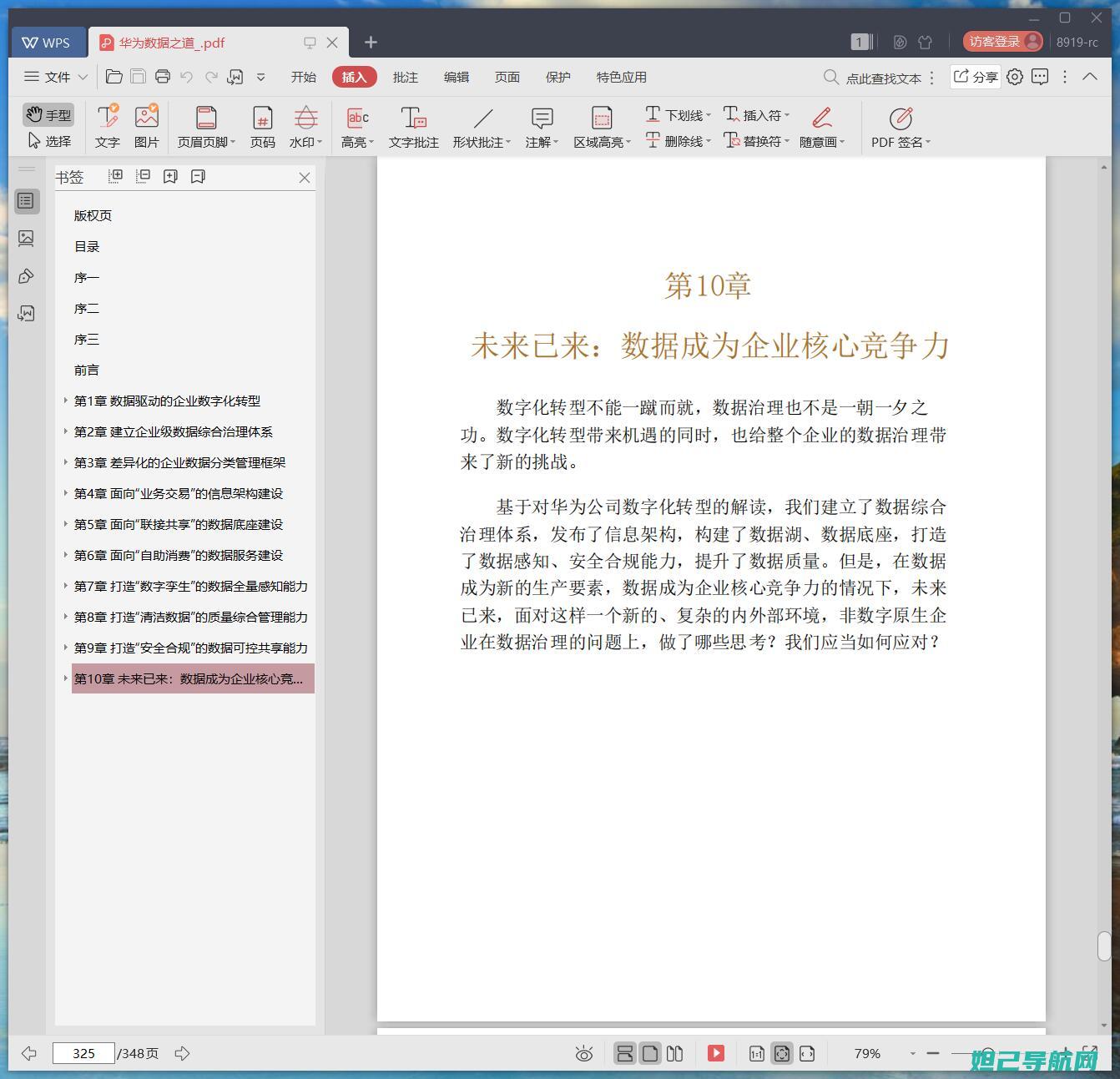Open the PDF 签名 signature tool
The height and width of the screenshot is (1079, 1120).
coord(901,127)
